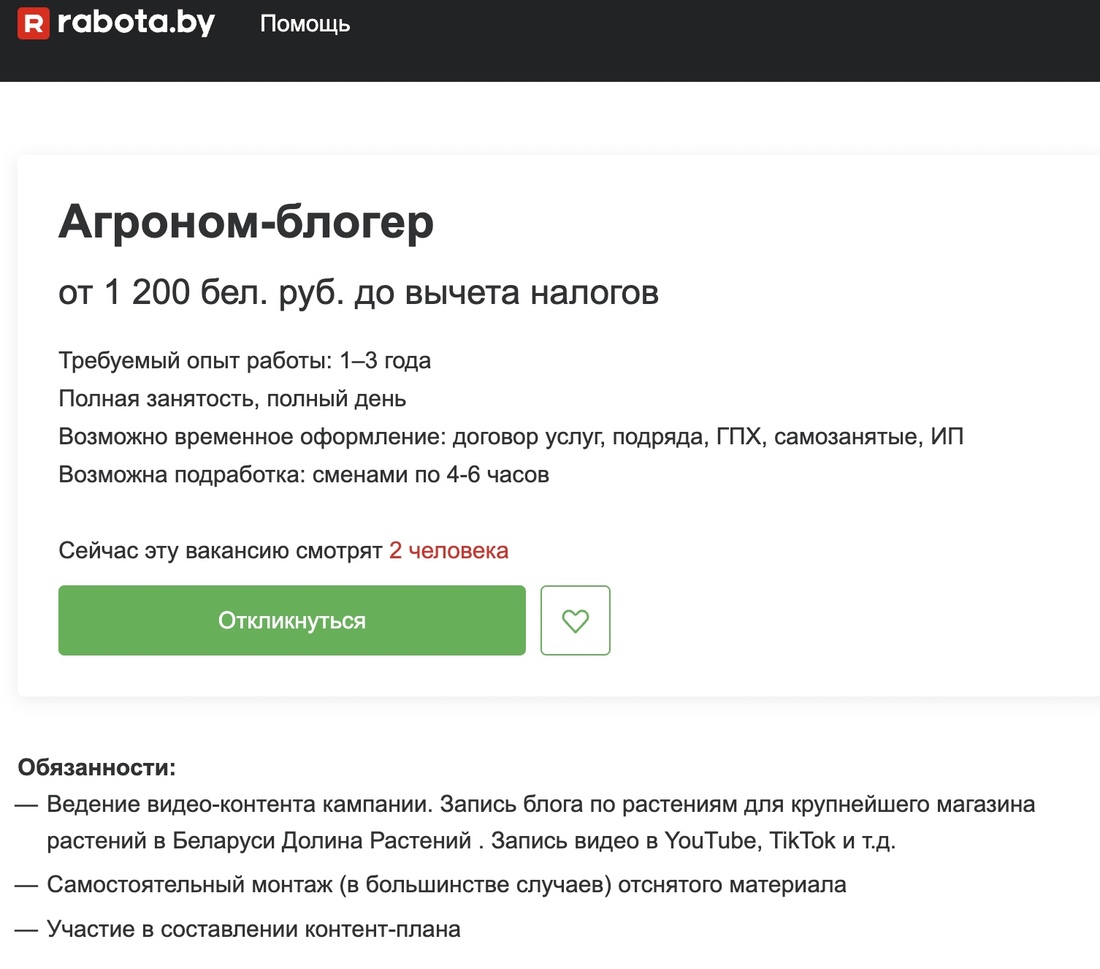Add vacancy to favorites with heart icon

pyautogui.click(x=575, y=620)
